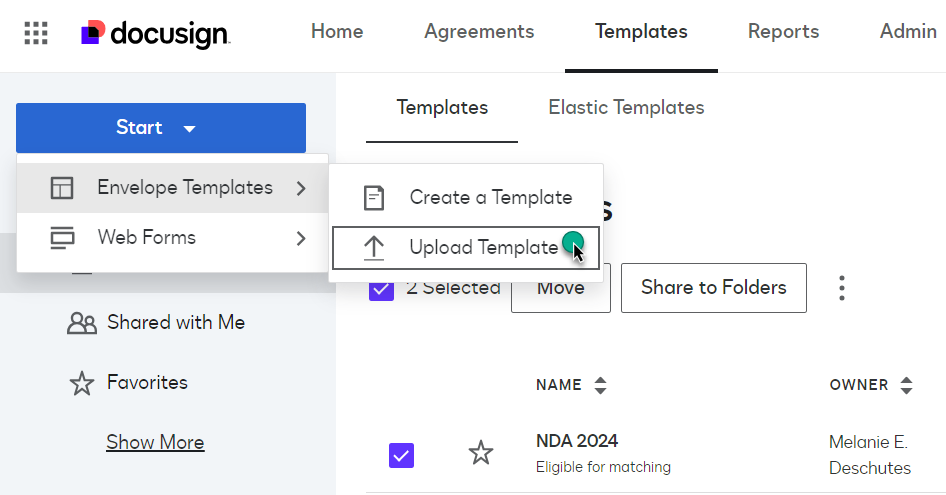Click the Envelope Templates layout icon

pyautogui.click(x=62, y=188)
